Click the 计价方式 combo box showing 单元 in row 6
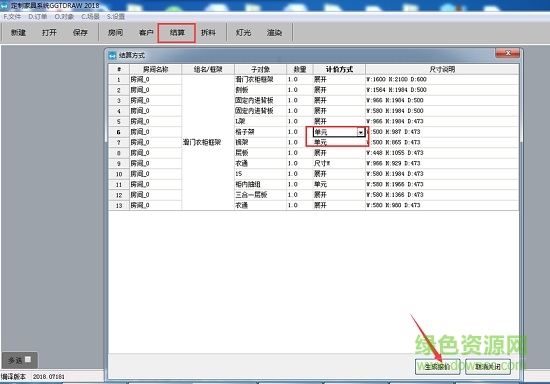 tap(339, 132)
